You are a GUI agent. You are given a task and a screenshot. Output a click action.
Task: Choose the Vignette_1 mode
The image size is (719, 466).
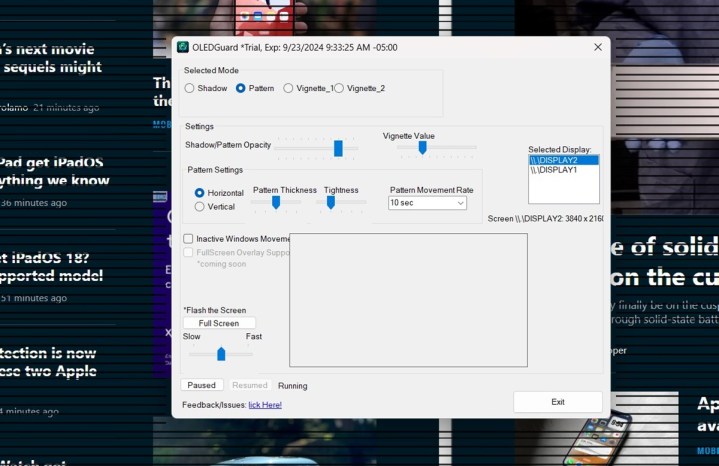pos(288,88)
